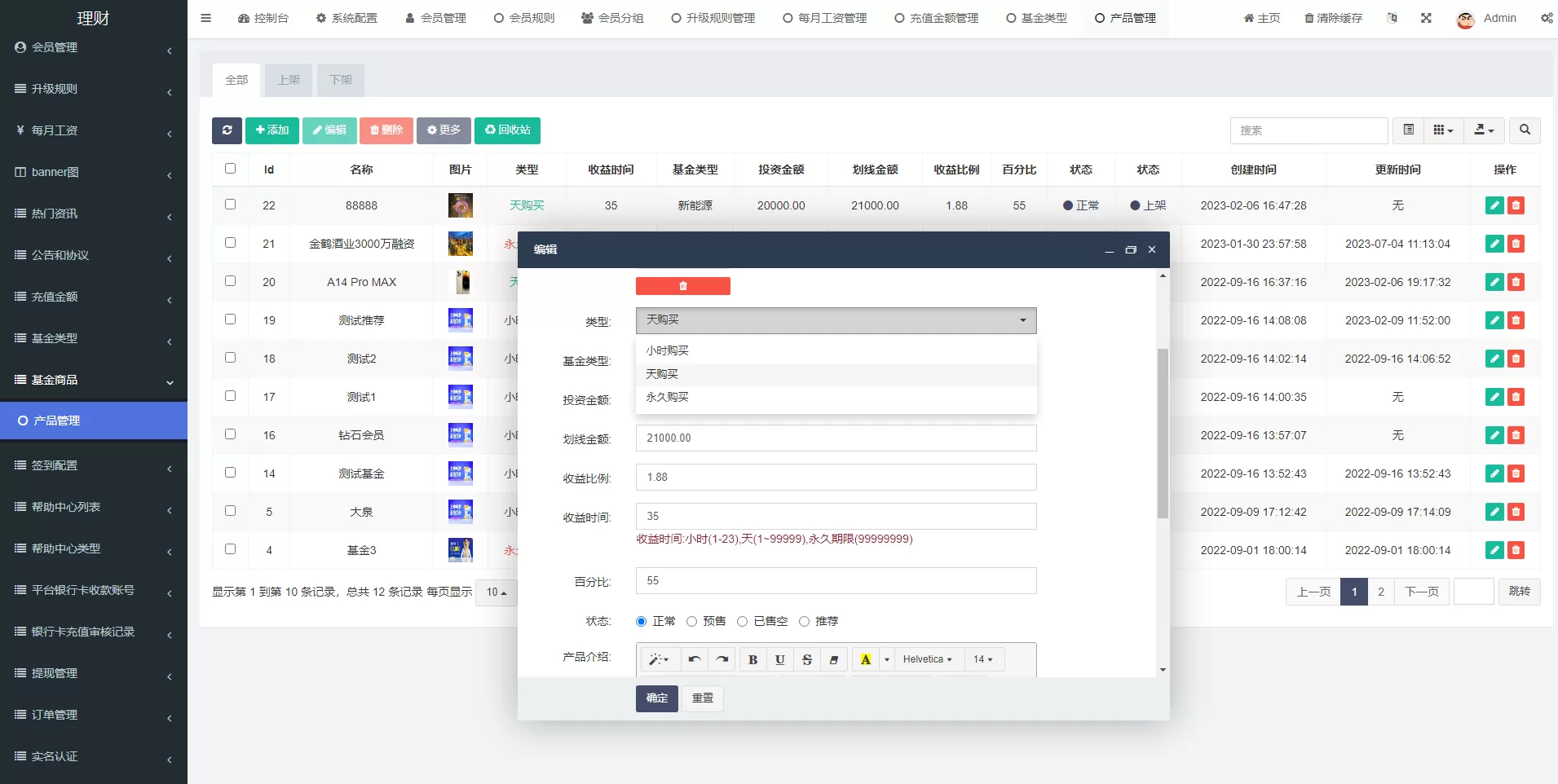Open the Helvetica font family dropdown
Screen dimensions: 1558x784
[x=927, y=659]
